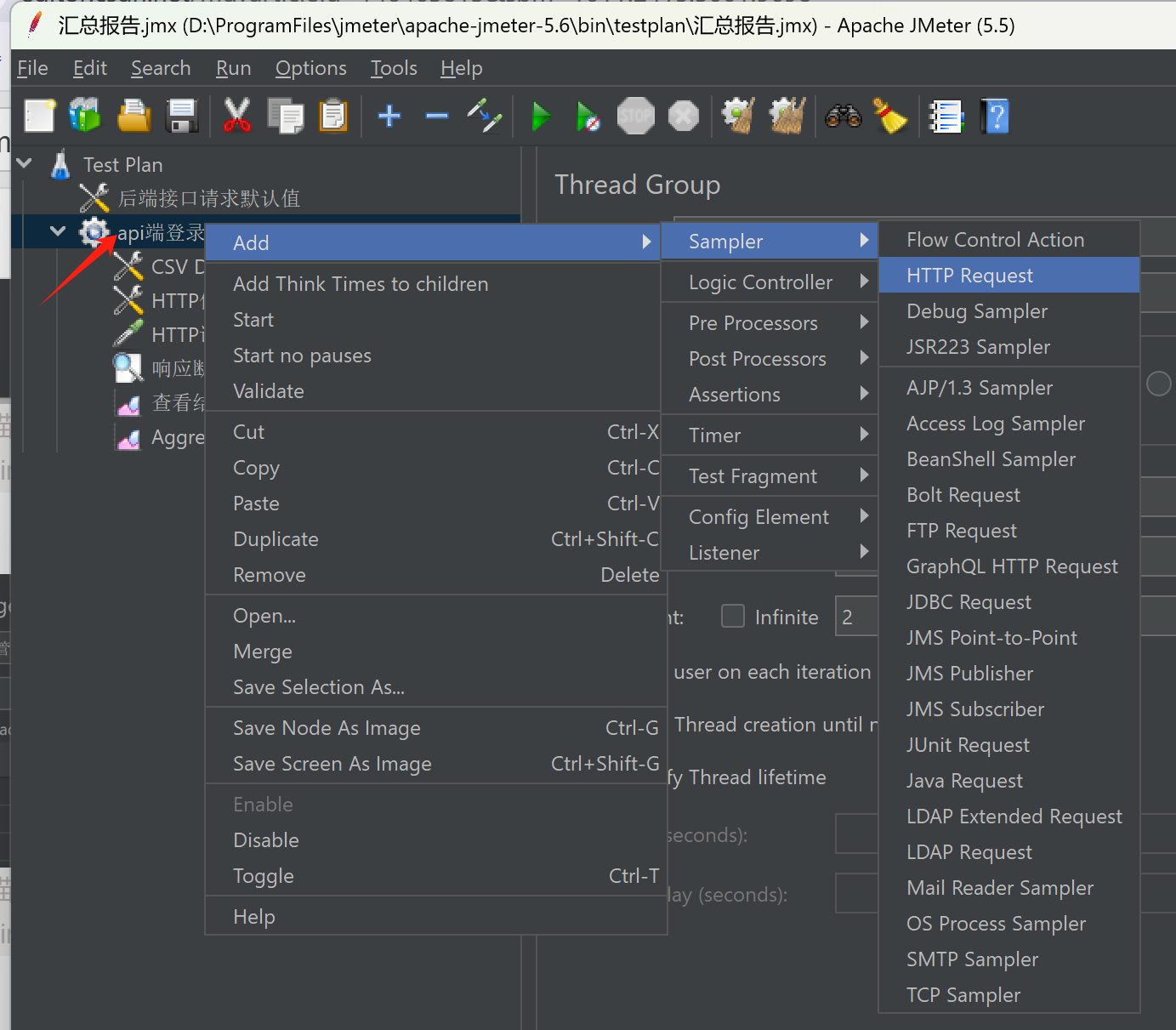Open the Test Fragment submenu
Image resolution: width=1176 pixels, height=1030 pixels.
(x=770, y=476)
